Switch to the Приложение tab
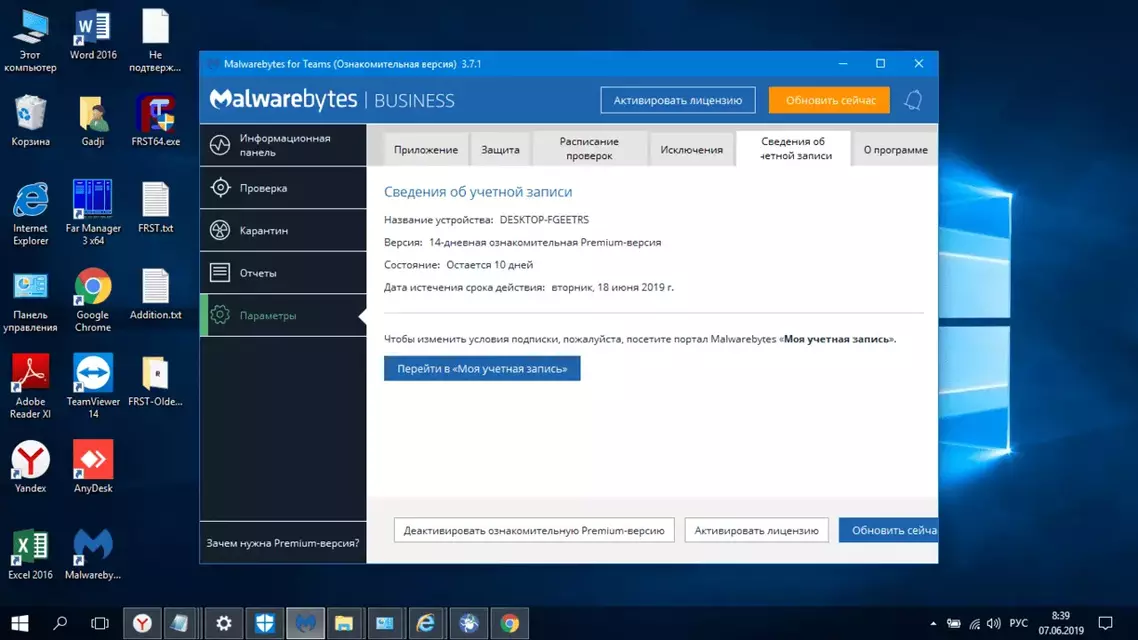This screenshot has height=640, width=1138. pos(425,149)
